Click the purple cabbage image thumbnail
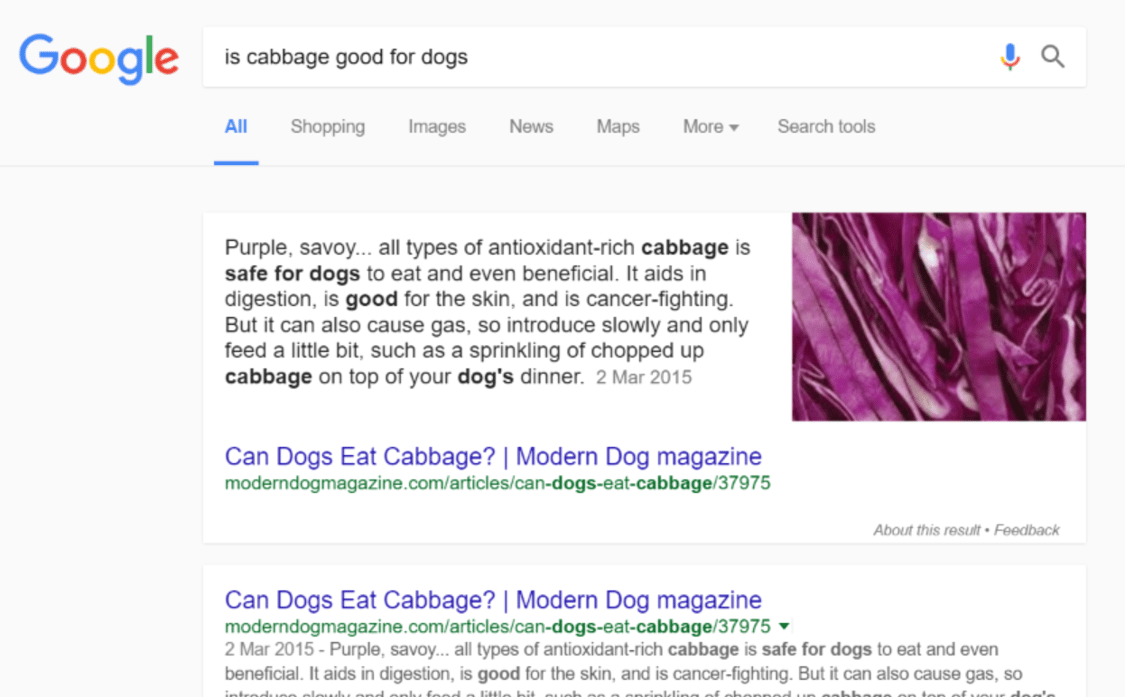This screenshot has height=697, width=1125. pyautogui.click(x=938, y=315)
